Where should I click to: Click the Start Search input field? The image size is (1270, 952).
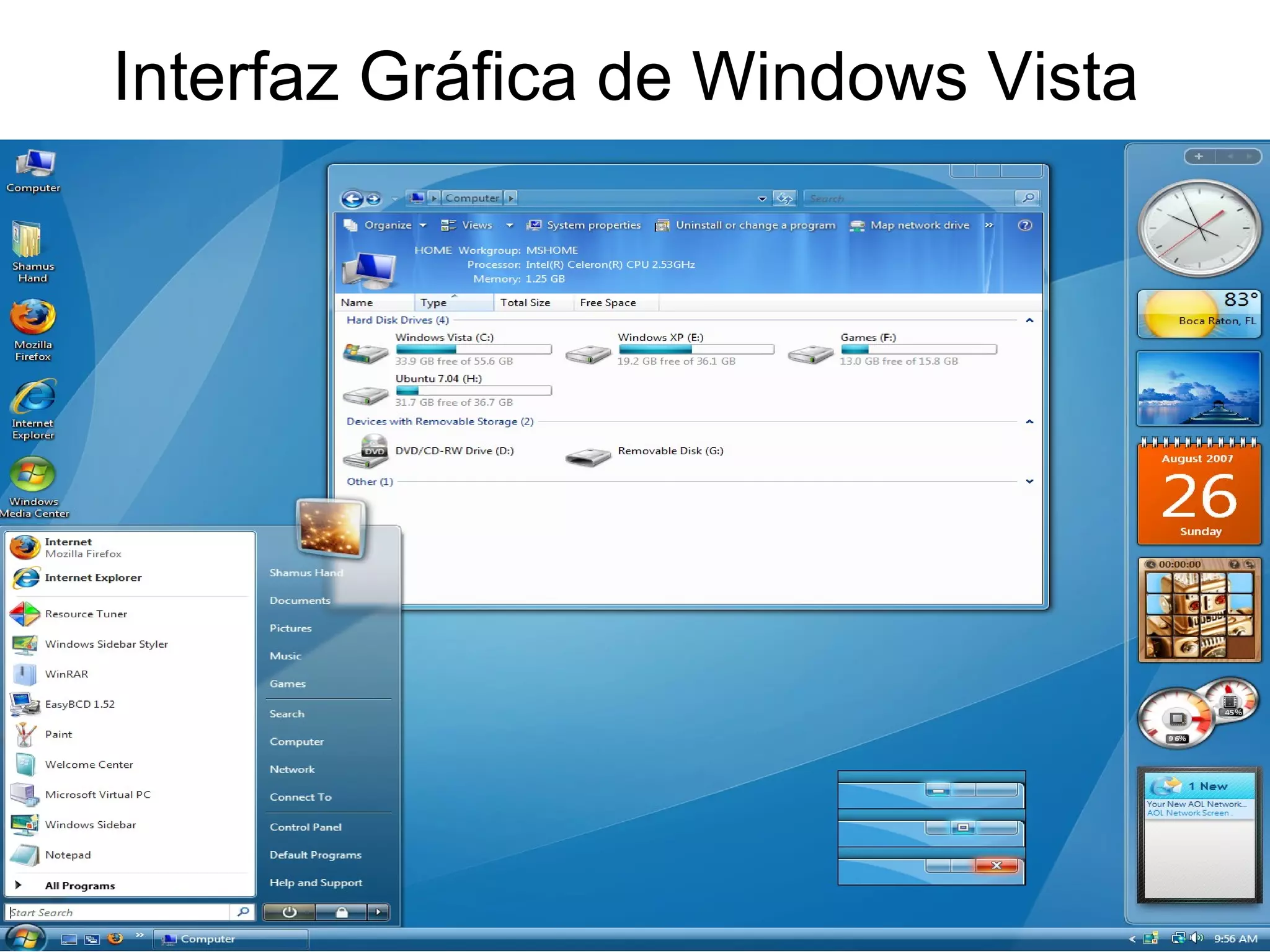(x=118, y=912)
